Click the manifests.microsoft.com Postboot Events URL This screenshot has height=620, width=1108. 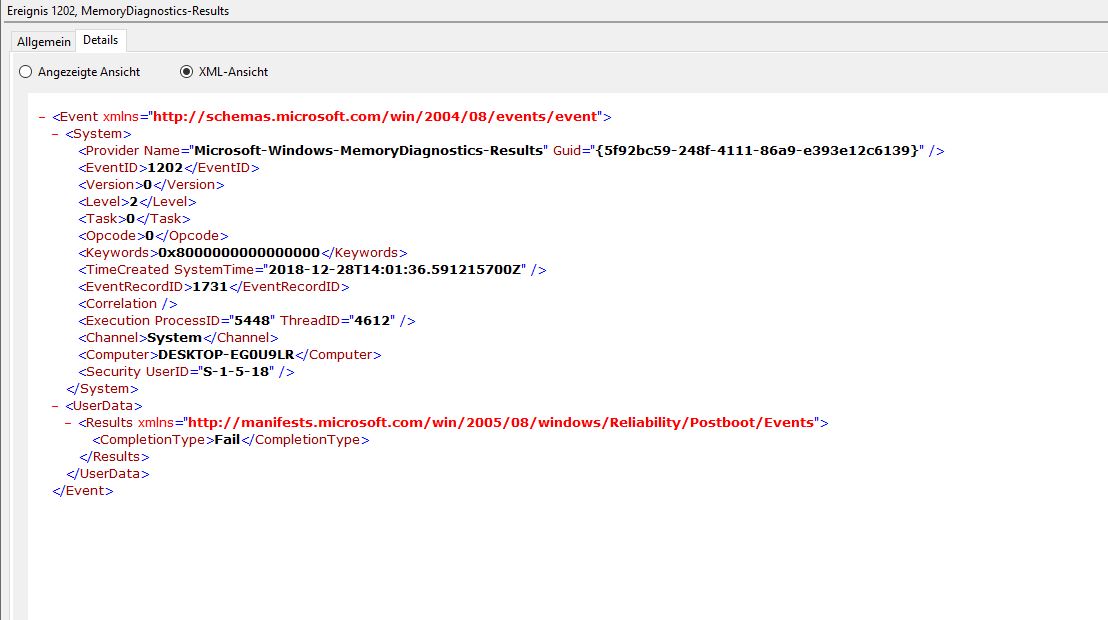point(501,423)
